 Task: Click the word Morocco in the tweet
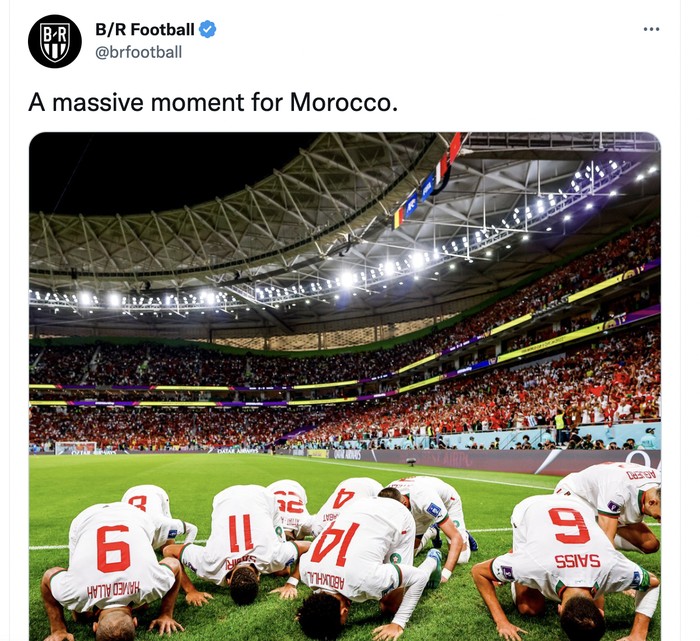tap(343, 102)
